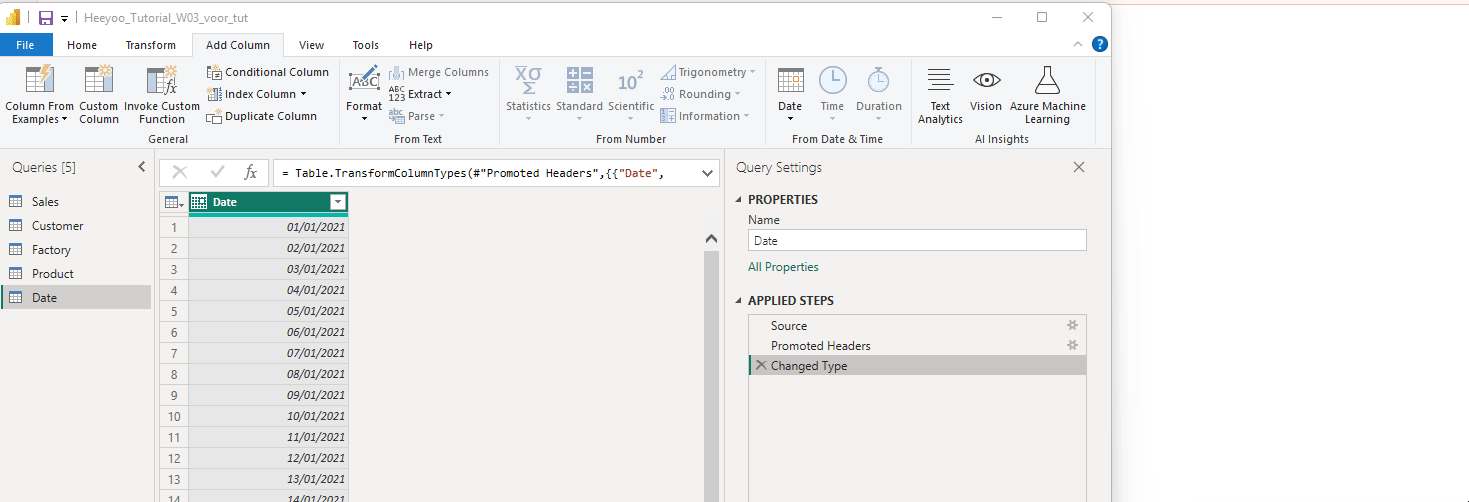The image size is (1469, 502).
Task: Switch to the View tab
Action: (x=312, y=45)
